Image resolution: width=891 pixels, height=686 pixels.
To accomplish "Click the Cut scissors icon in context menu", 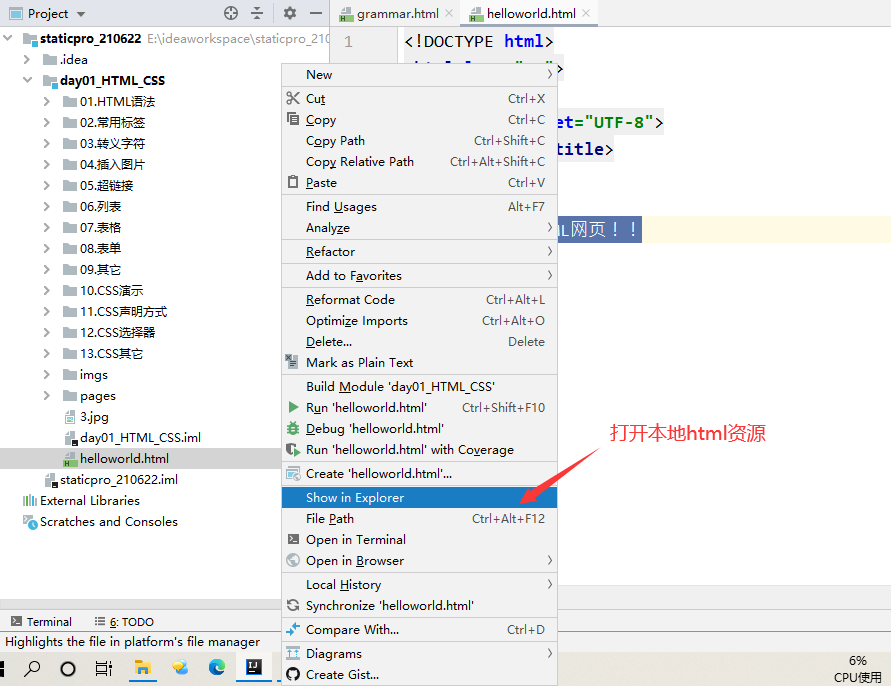I will (x=293, y=98).
